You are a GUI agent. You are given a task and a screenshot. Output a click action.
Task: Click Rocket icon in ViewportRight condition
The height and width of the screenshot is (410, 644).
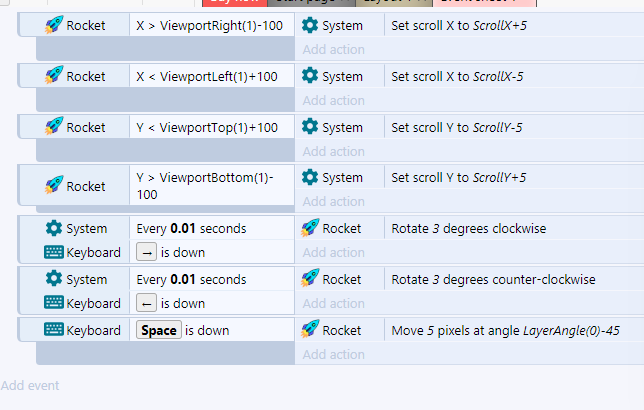54,25
